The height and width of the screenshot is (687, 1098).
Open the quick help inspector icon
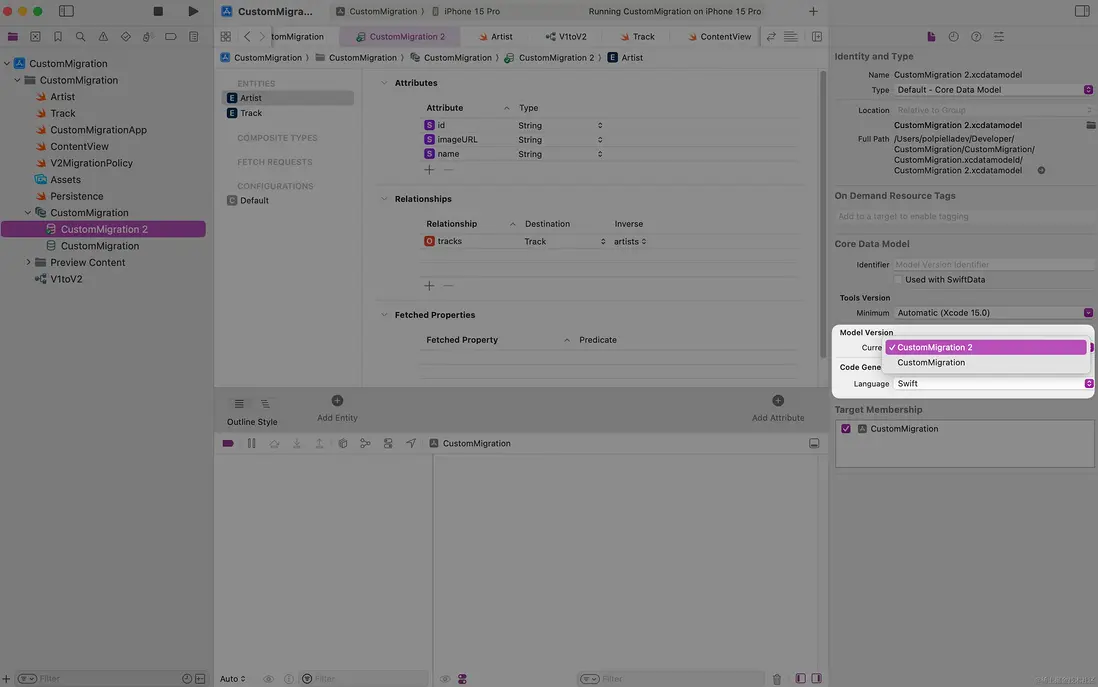tap(976, 36)
